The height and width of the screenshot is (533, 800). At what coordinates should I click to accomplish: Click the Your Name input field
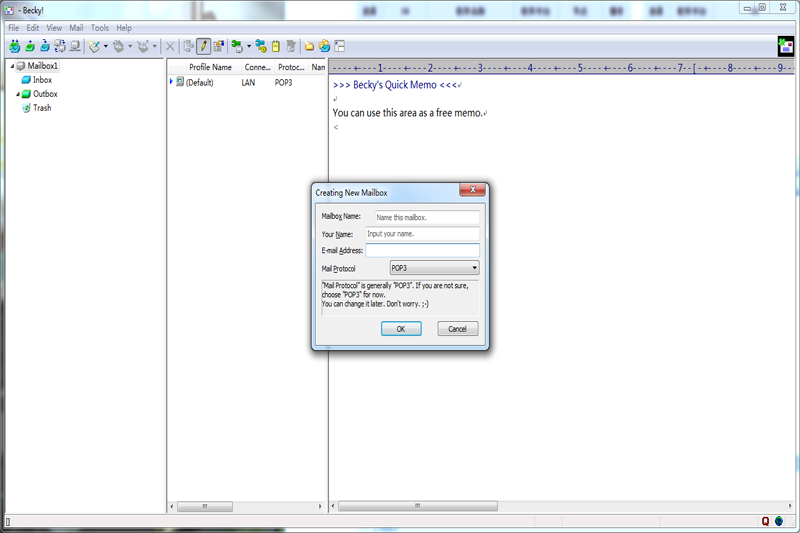pos(422,234)
